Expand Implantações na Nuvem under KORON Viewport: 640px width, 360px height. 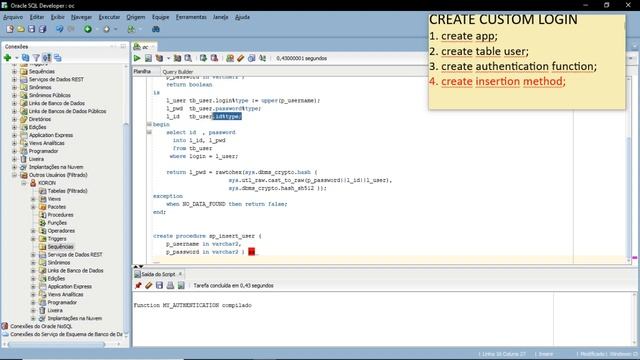pos(33,318)
